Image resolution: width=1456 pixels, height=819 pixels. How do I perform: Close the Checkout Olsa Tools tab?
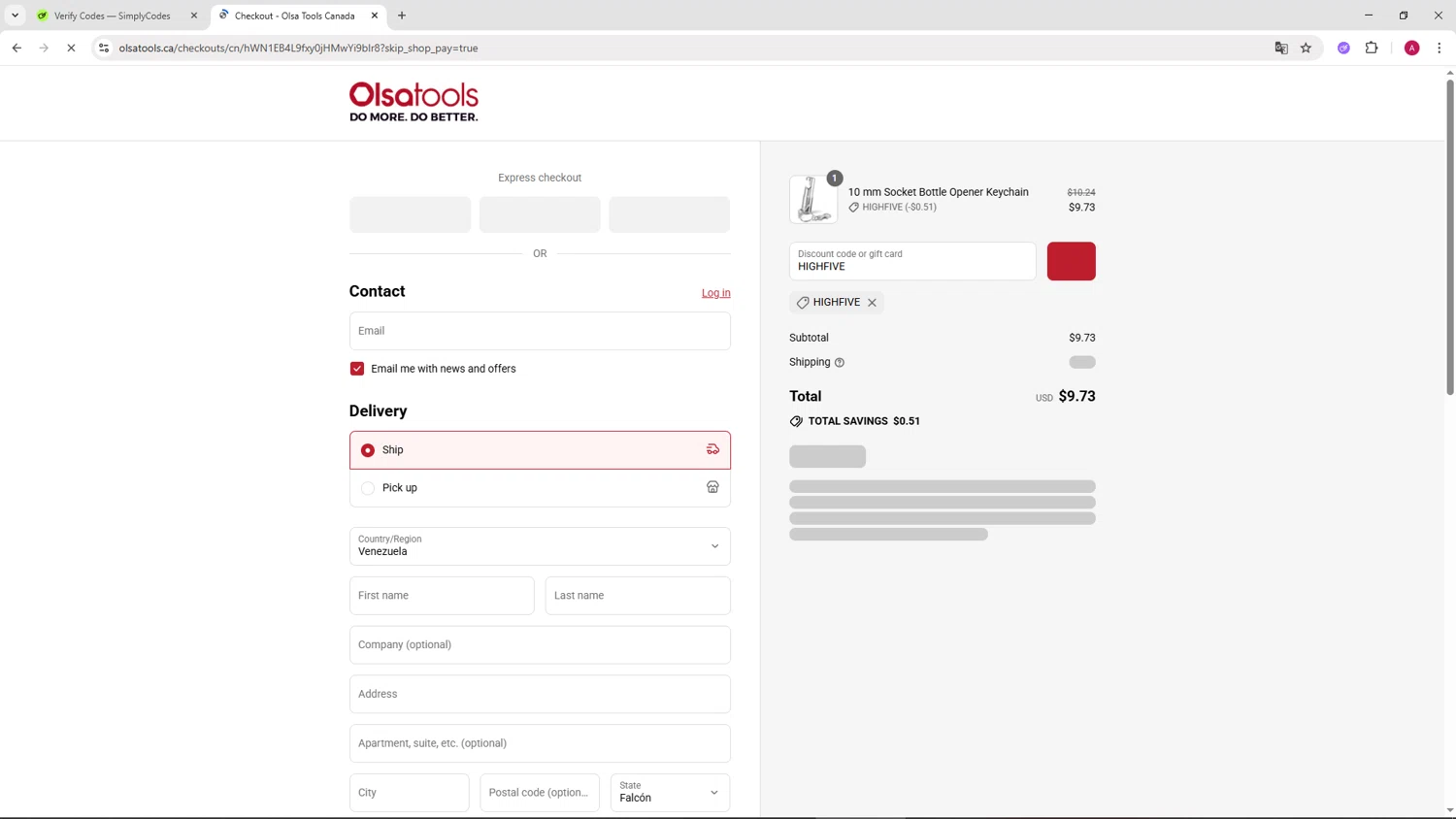pyautogui.click(x=375, y=16)
